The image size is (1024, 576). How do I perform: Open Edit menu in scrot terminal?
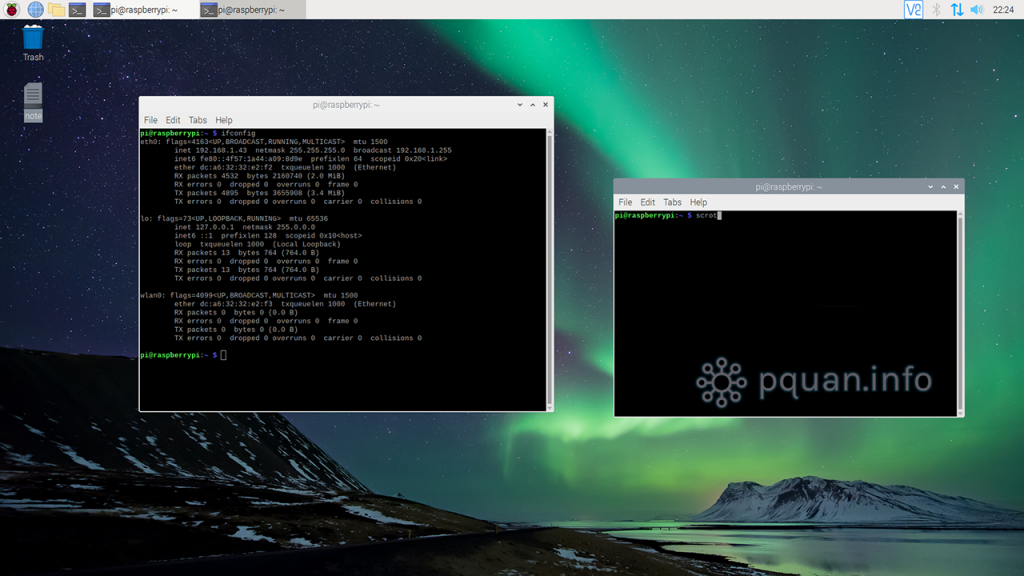647,202
